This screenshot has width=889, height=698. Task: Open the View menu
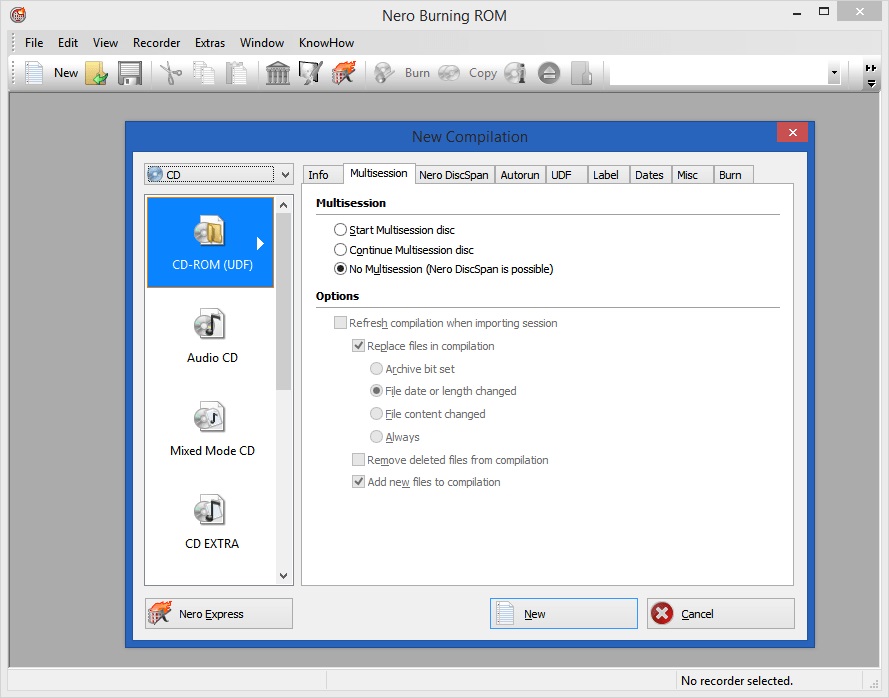point(105,43)
